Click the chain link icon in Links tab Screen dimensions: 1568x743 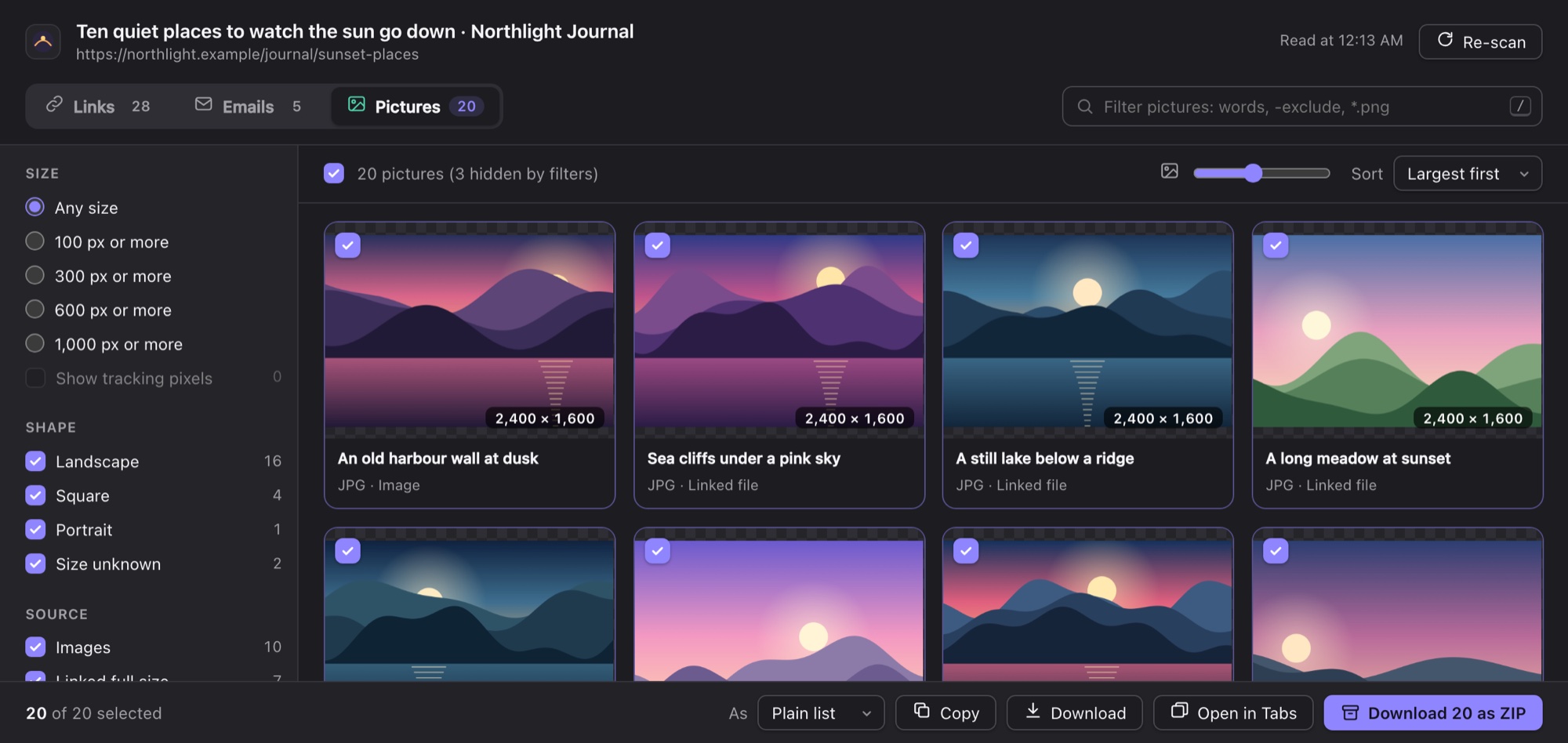tap(54, 104)
